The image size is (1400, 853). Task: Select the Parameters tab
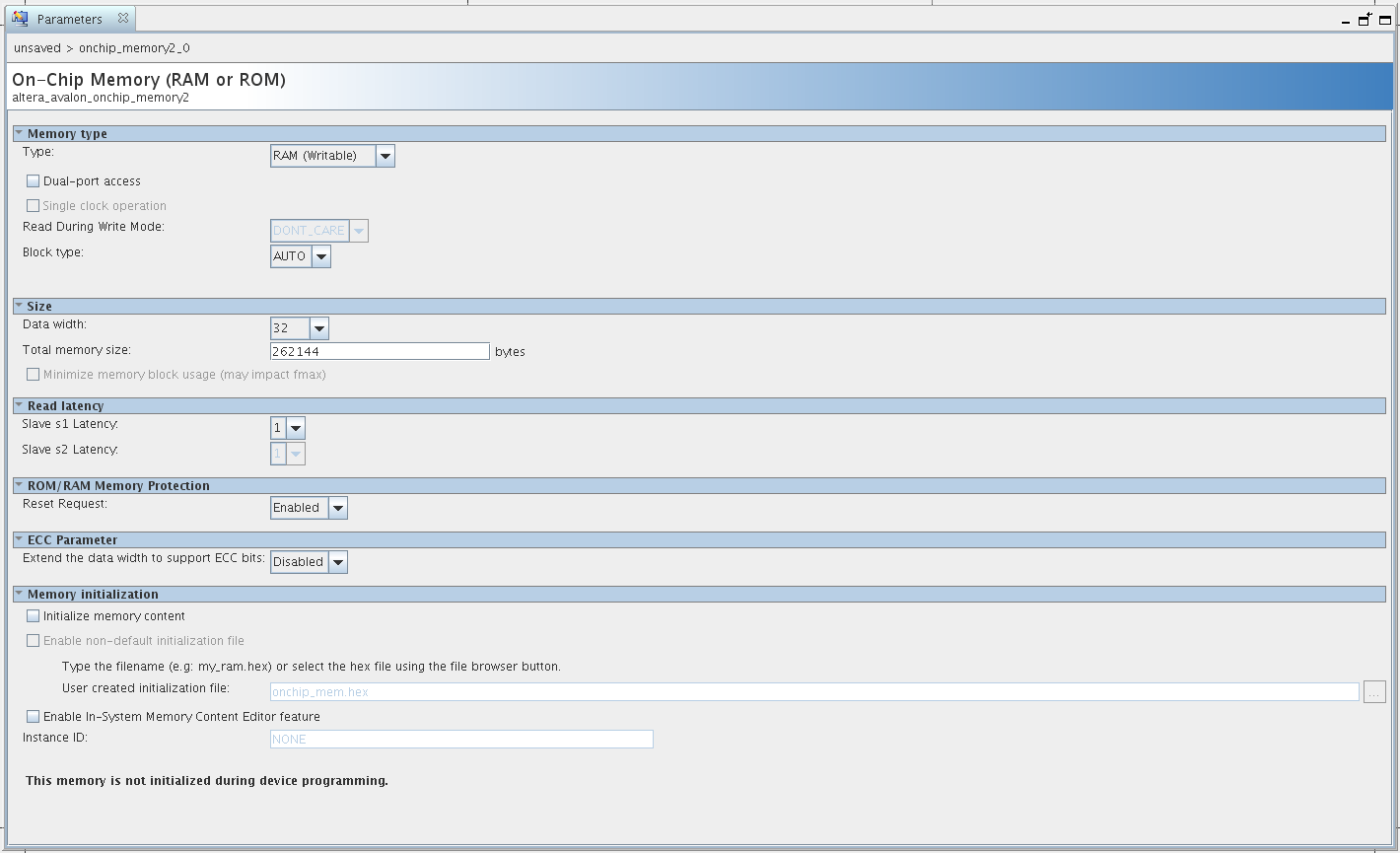69,19
